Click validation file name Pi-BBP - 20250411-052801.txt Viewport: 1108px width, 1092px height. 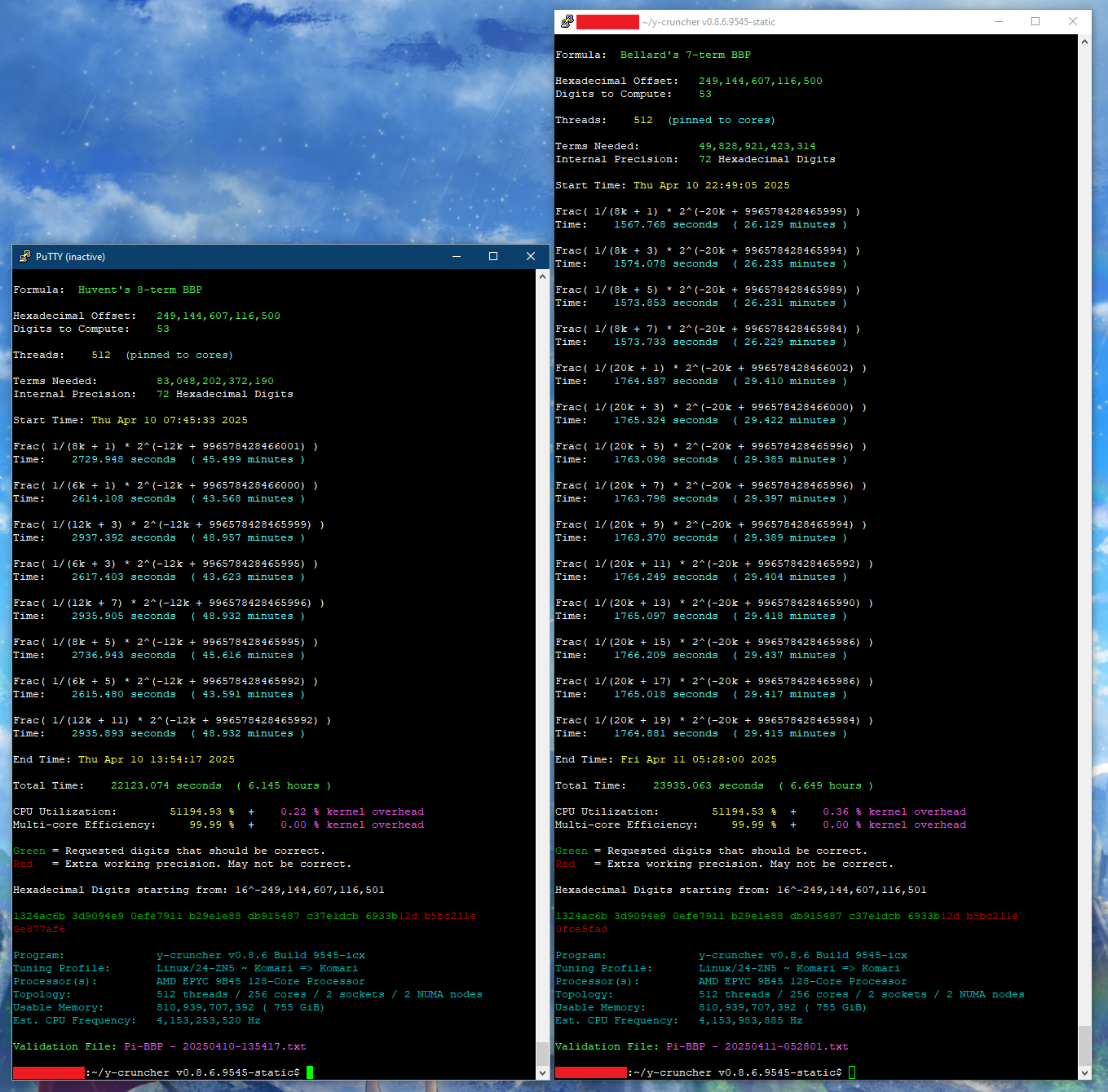(x=757, y=1046)
